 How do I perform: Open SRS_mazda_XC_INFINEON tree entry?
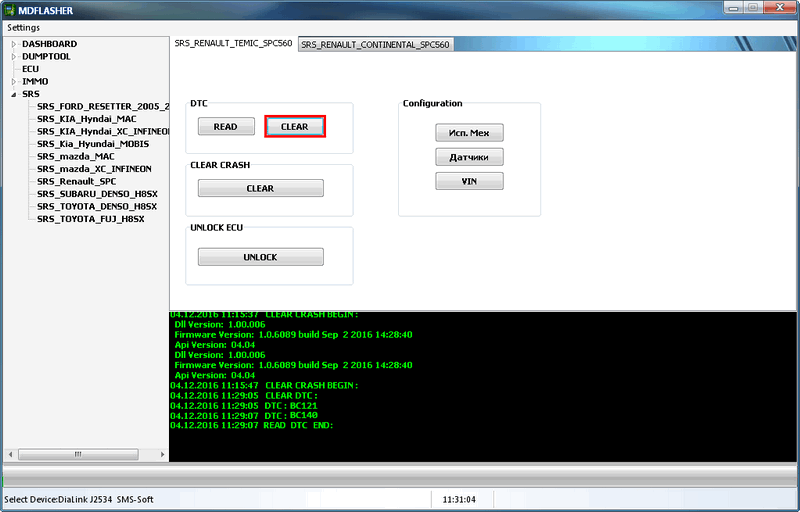(94, 169)
